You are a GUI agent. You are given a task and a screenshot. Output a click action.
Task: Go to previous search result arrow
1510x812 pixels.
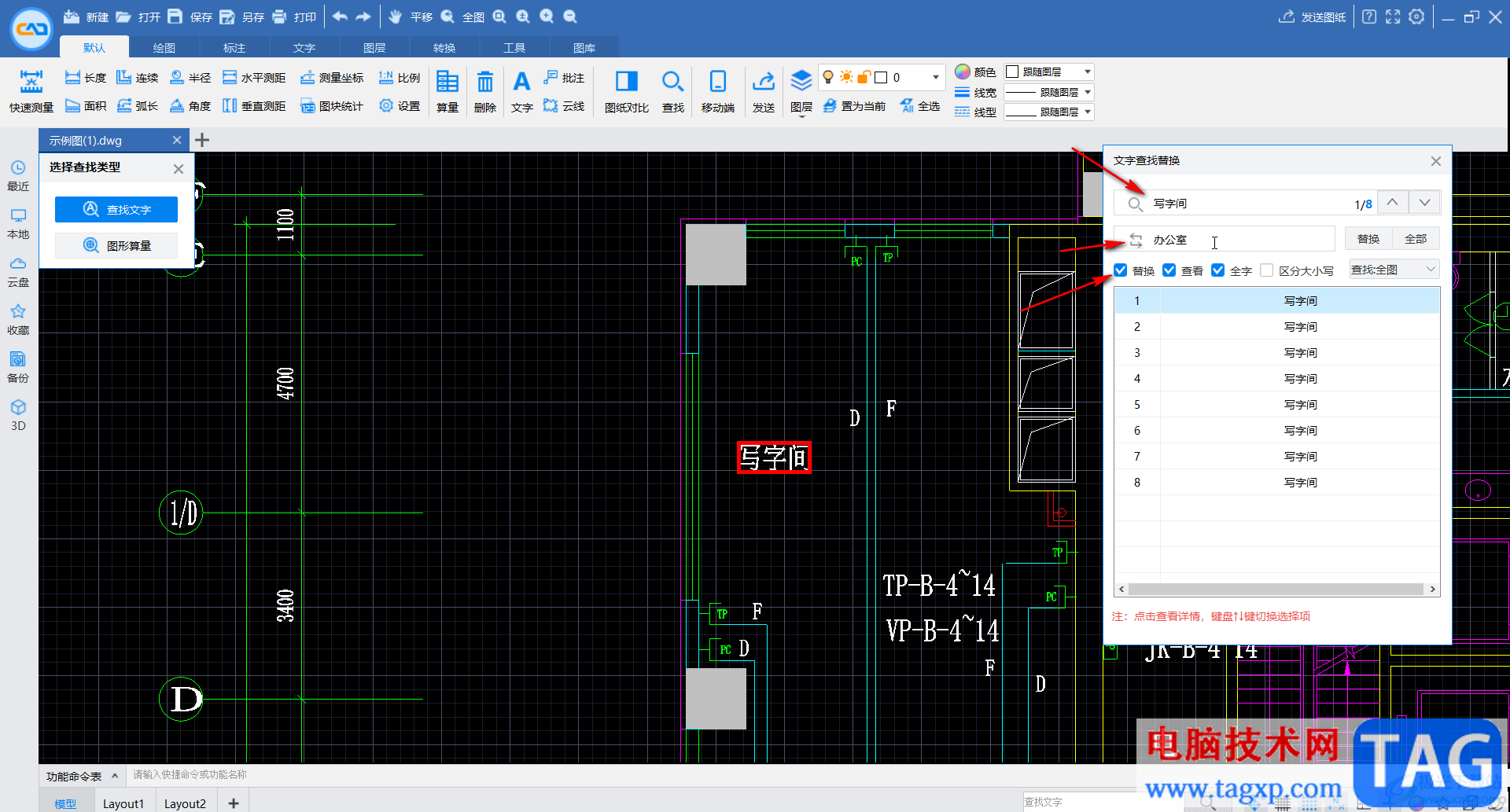1392,203
